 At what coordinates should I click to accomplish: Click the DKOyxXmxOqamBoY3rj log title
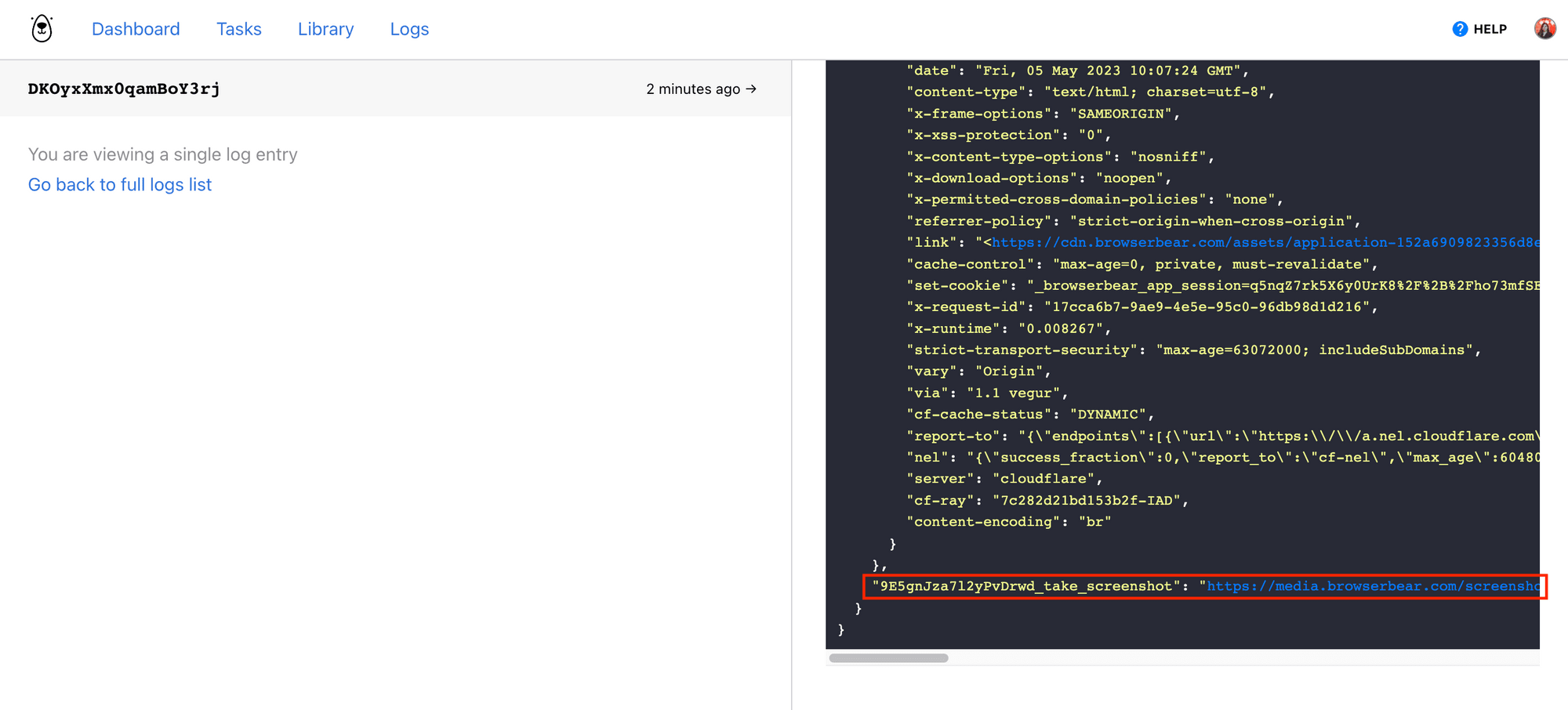click(x=125, y=89)
